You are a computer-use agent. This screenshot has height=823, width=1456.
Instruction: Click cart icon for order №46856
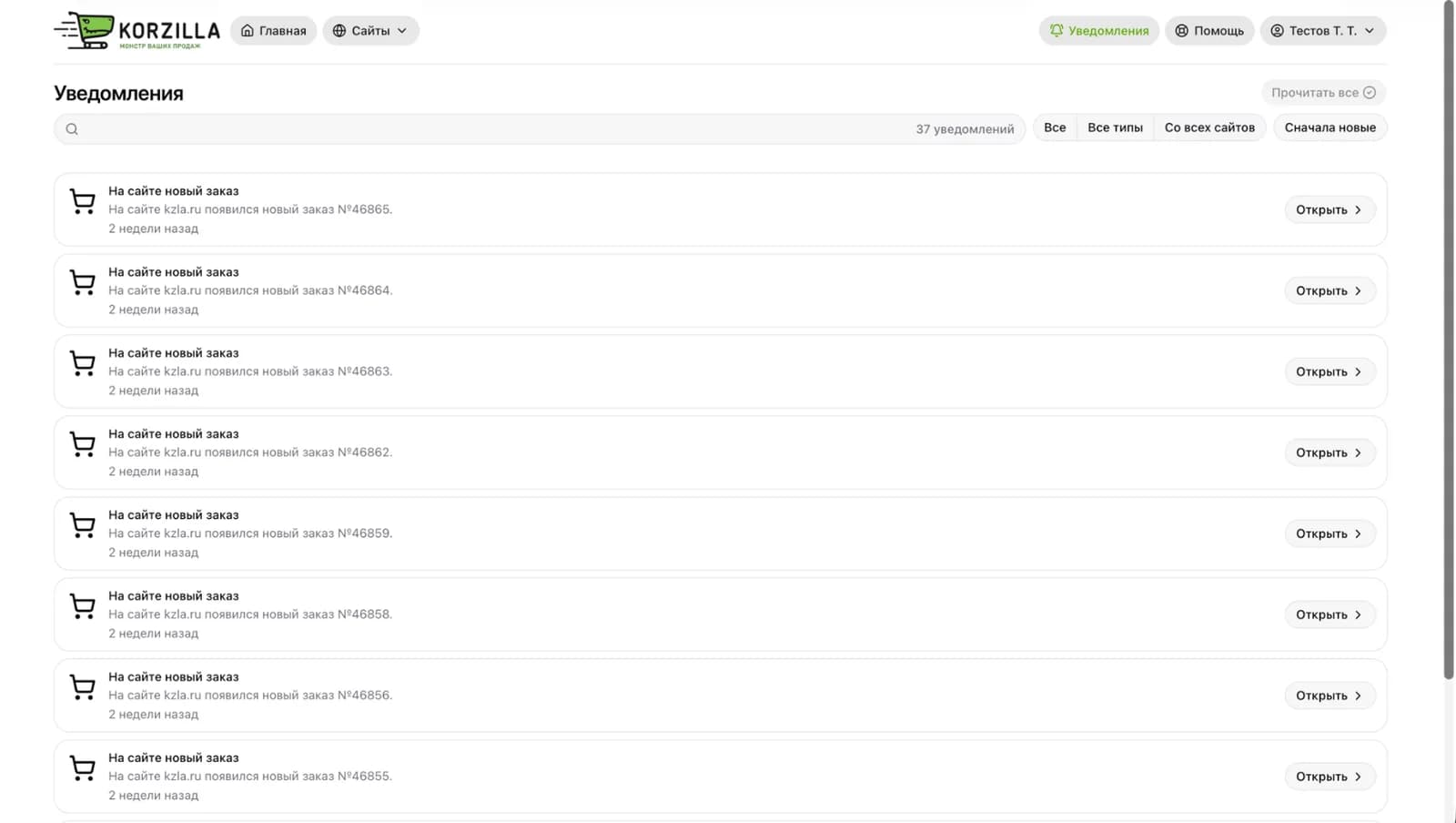click(x=83, y=687)
